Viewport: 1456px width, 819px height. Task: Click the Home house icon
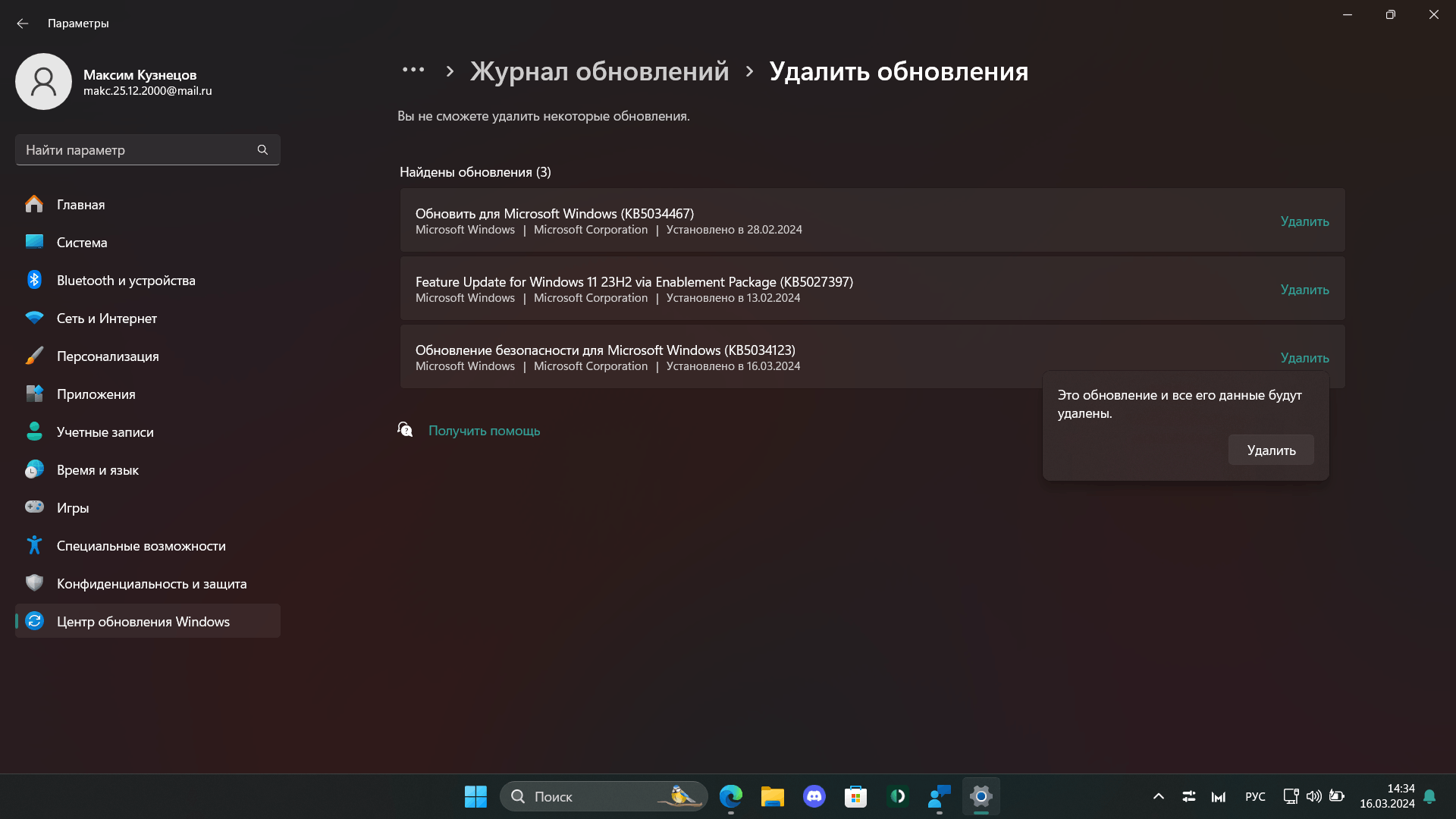(34, 204)
